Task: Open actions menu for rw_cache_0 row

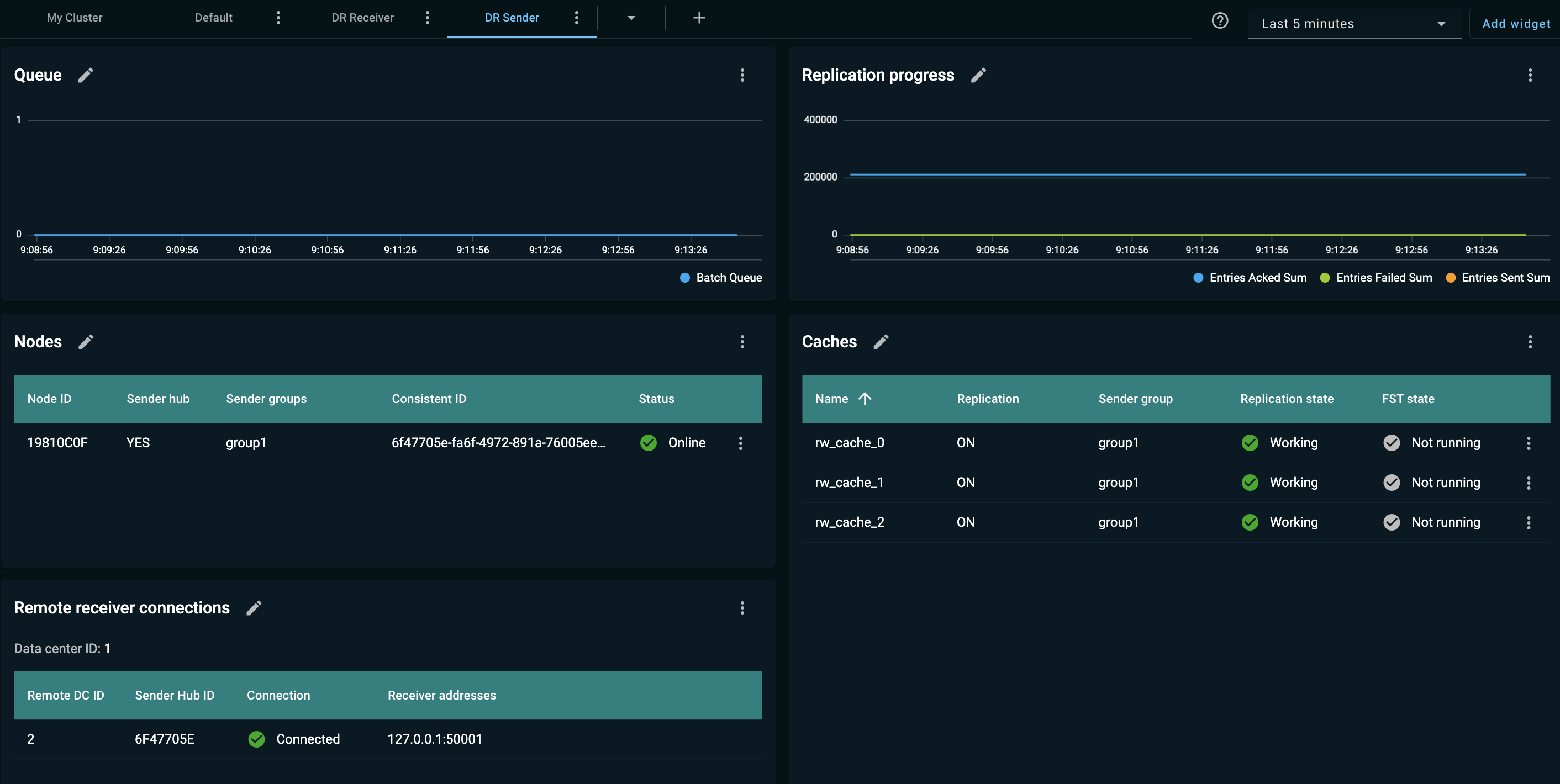Action: pyautogui.click(x=1528, y=443)
